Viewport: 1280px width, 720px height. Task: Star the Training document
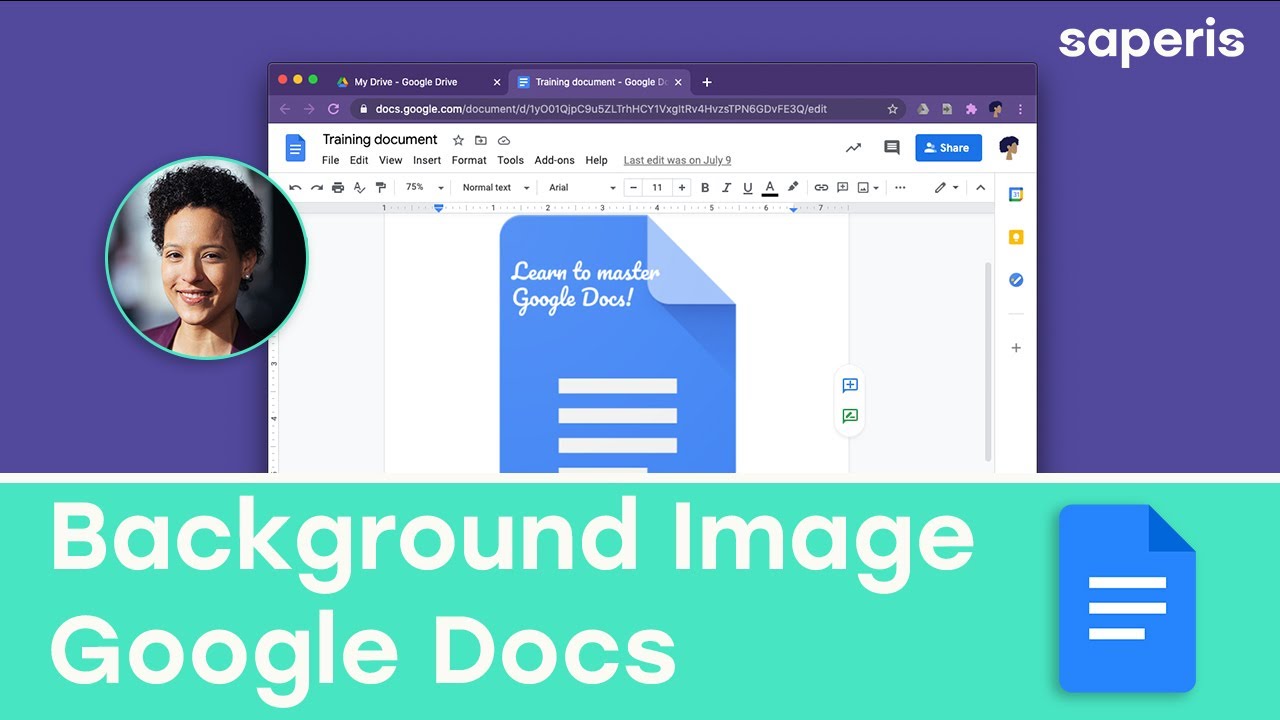[458, 140]
